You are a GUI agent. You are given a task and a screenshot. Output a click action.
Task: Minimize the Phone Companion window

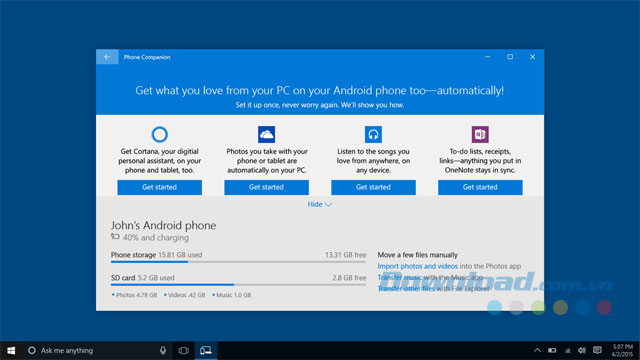(488, 57)
